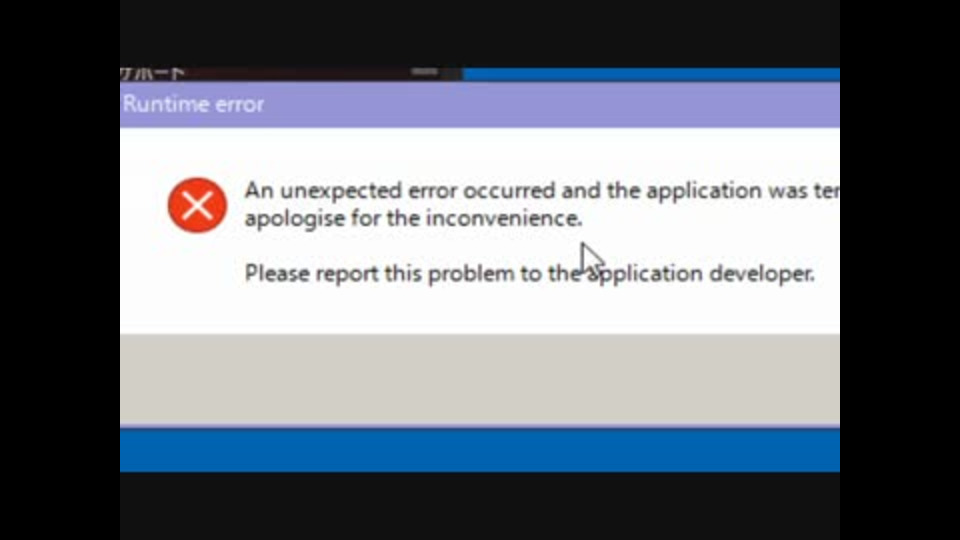Select the Runtime error title text
This screenshot has height=540, width=960.
pos(193,104)
